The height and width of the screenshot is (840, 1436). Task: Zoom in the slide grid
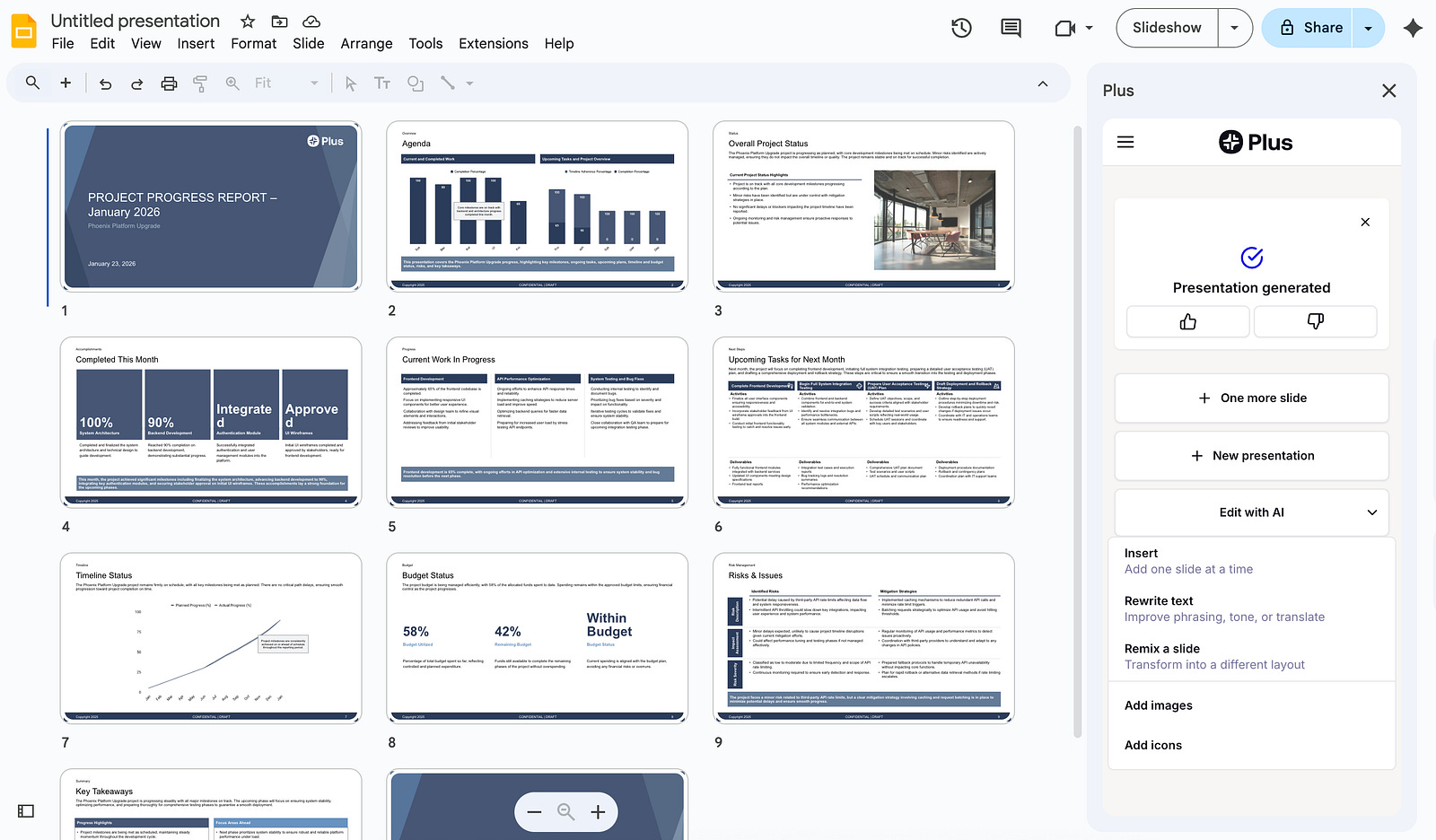point(598,812)
